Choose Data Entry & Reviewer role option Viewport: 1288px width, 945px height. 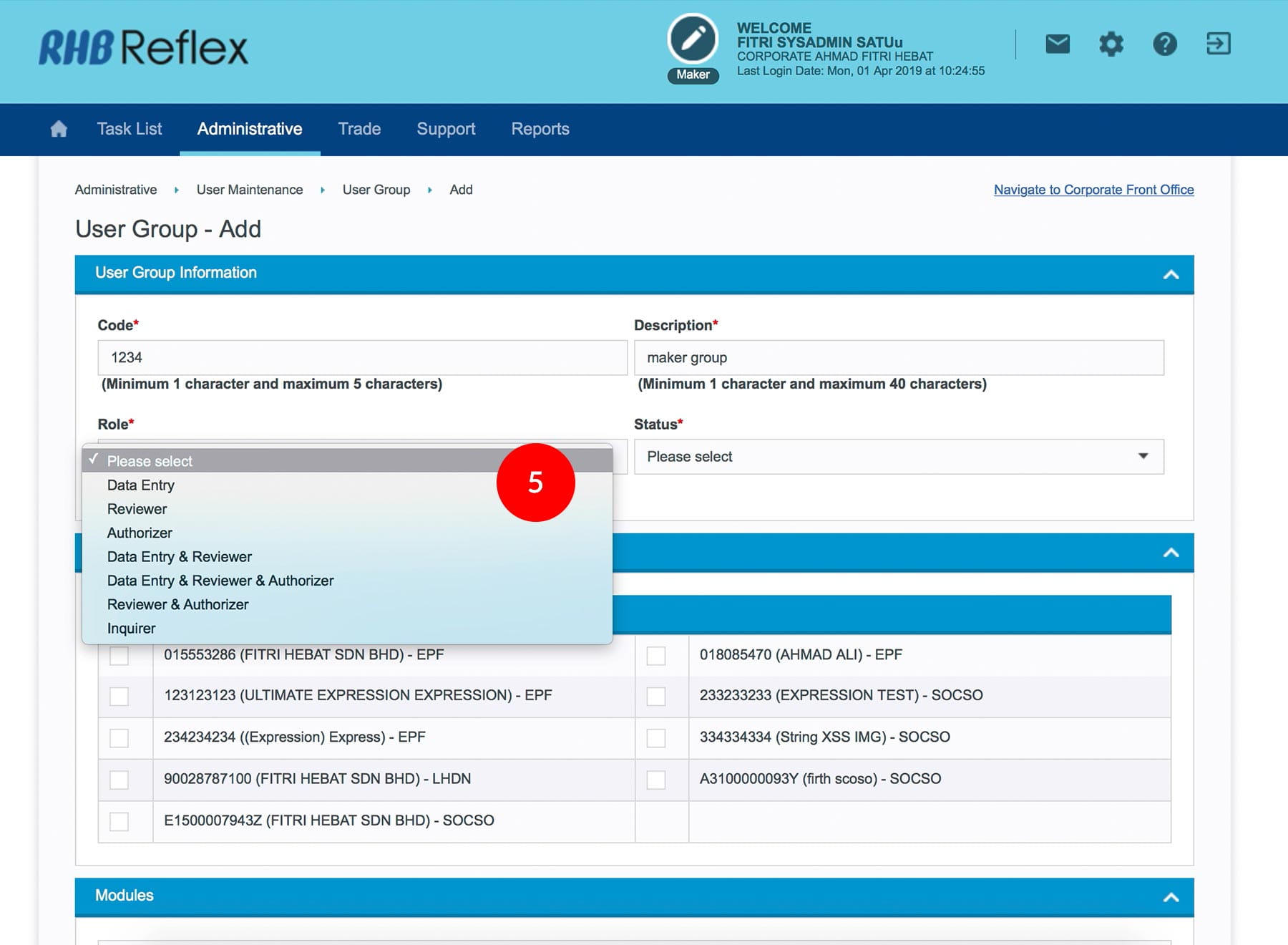(x=179, y=557)
